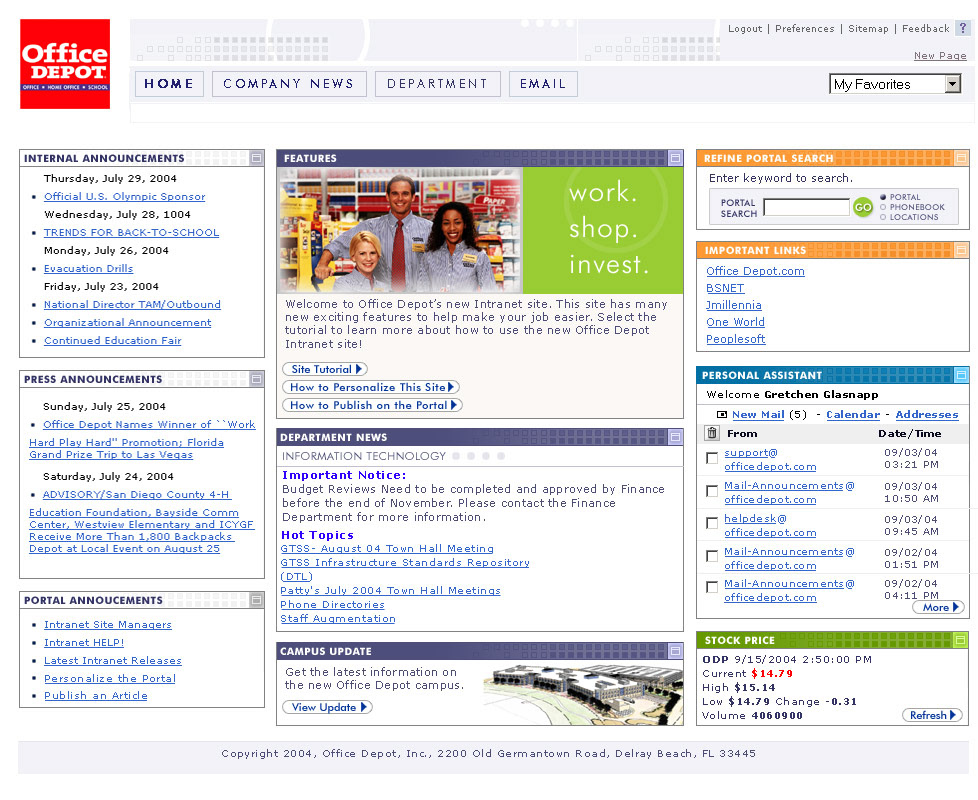The width and height of the screenshot is (978, 800).
Task: Minimize the Important Links panel icon
Action: click(961, 250)
